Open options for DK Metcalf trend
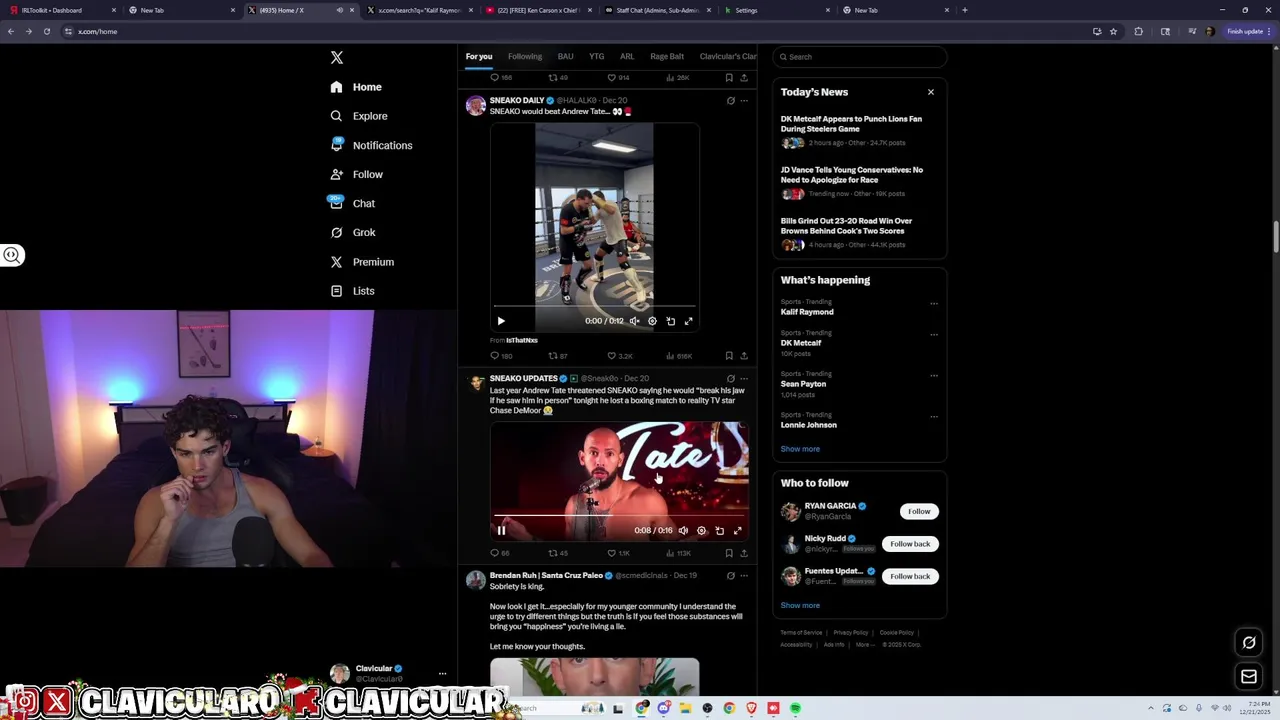 pos(934,334)
